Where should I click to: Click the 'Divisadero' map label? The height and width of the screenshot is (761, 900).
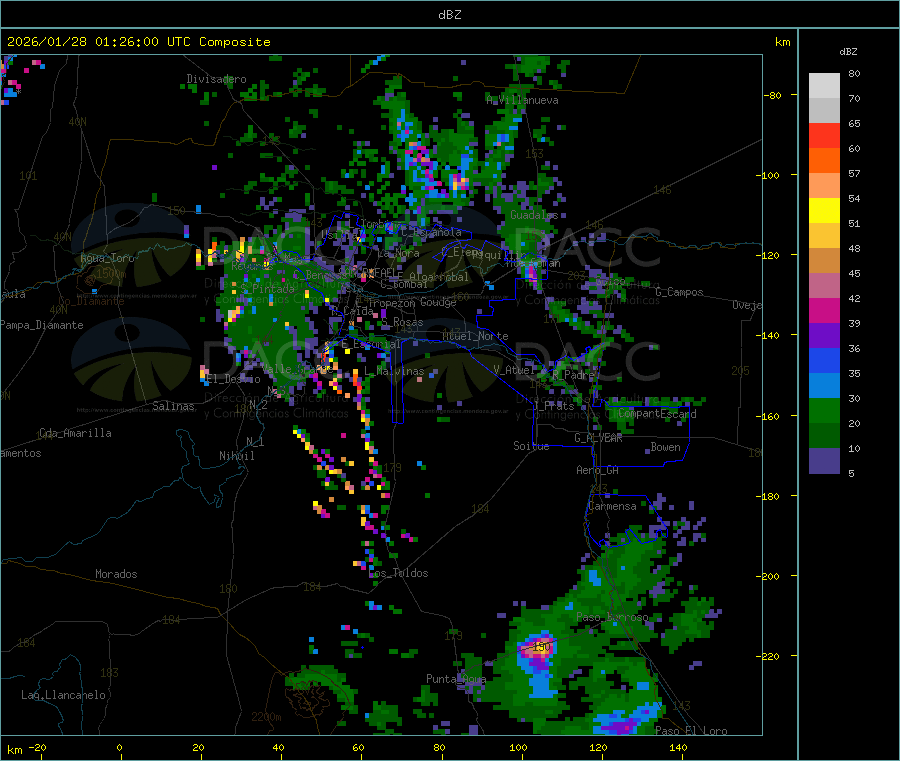coord(216,79)
